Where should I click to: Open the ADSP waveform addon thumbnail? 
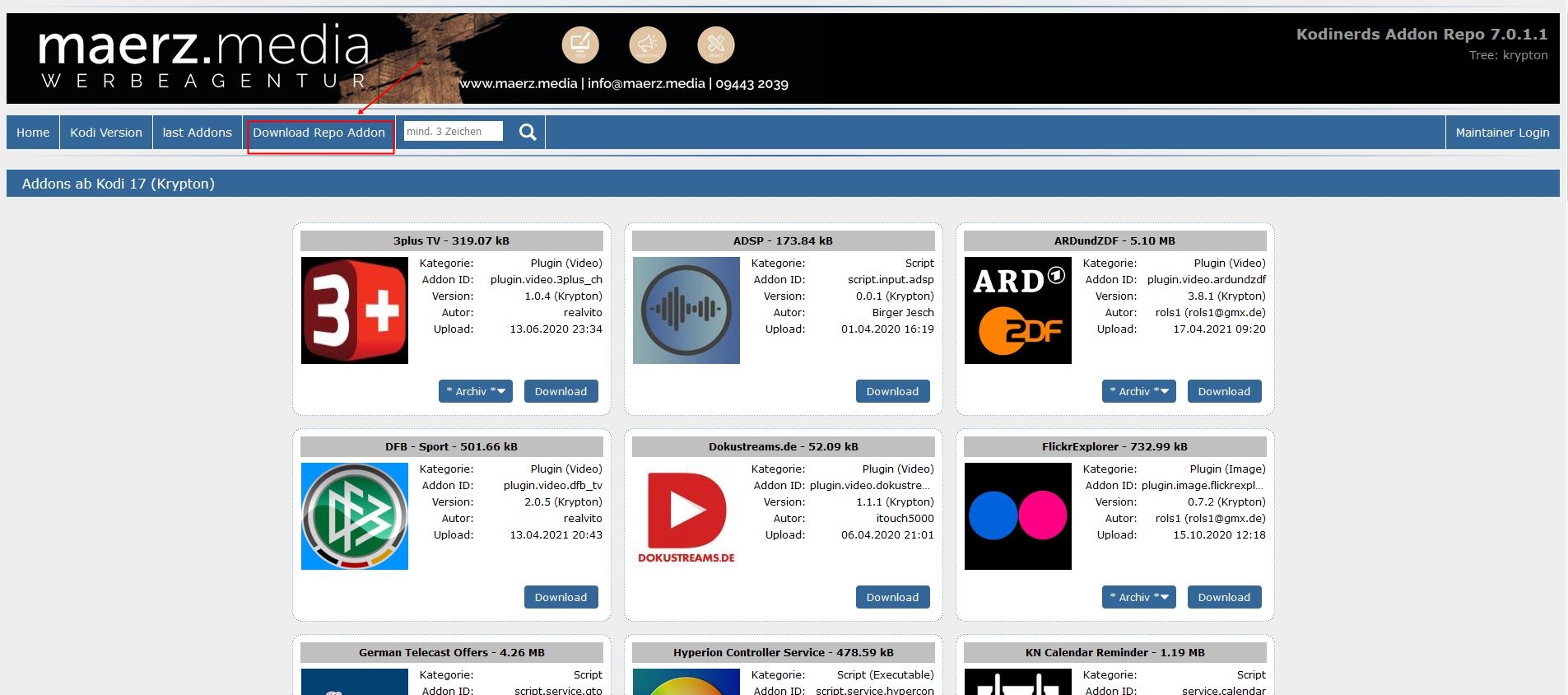686,310
